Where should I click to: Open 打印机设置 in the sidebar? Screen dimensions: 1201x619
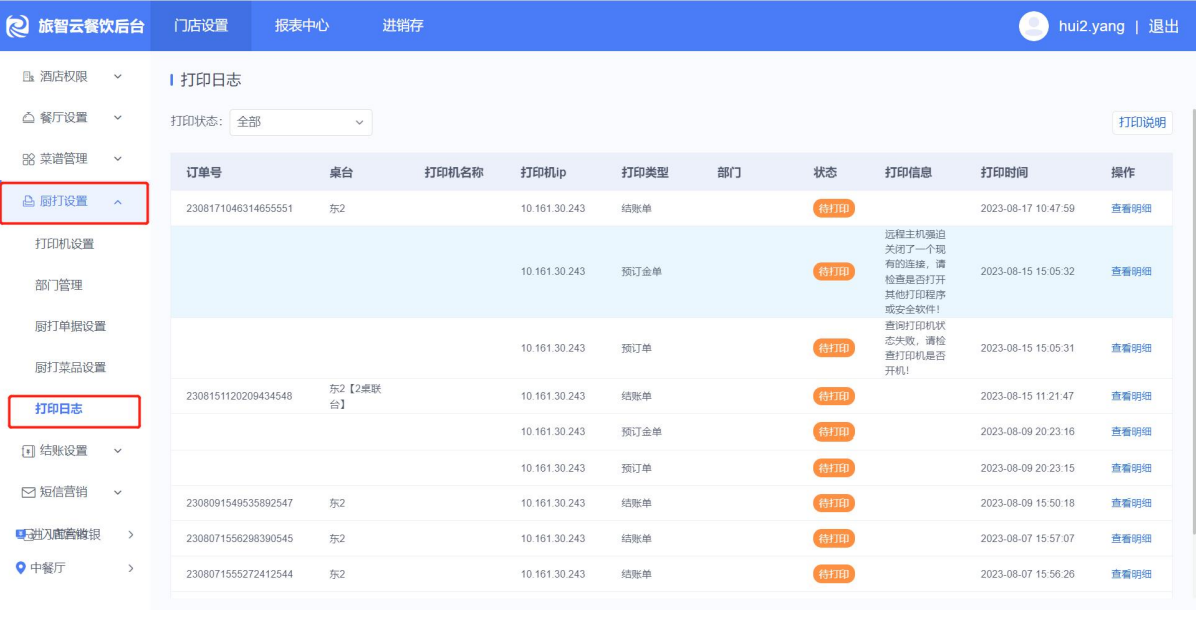[64, 244]
